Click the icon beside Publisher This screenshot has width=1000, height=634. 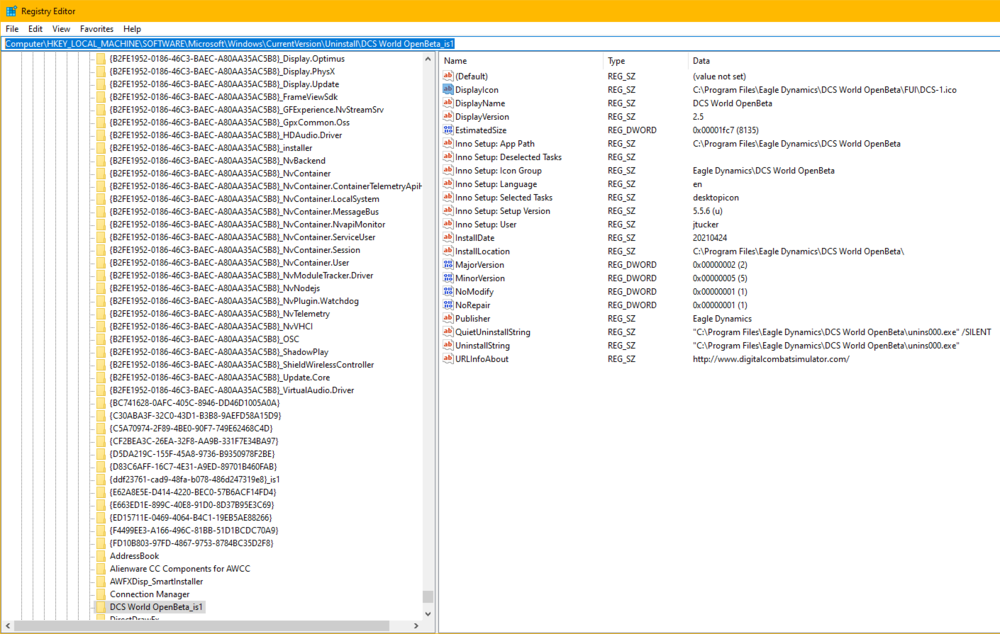[448, 318]
